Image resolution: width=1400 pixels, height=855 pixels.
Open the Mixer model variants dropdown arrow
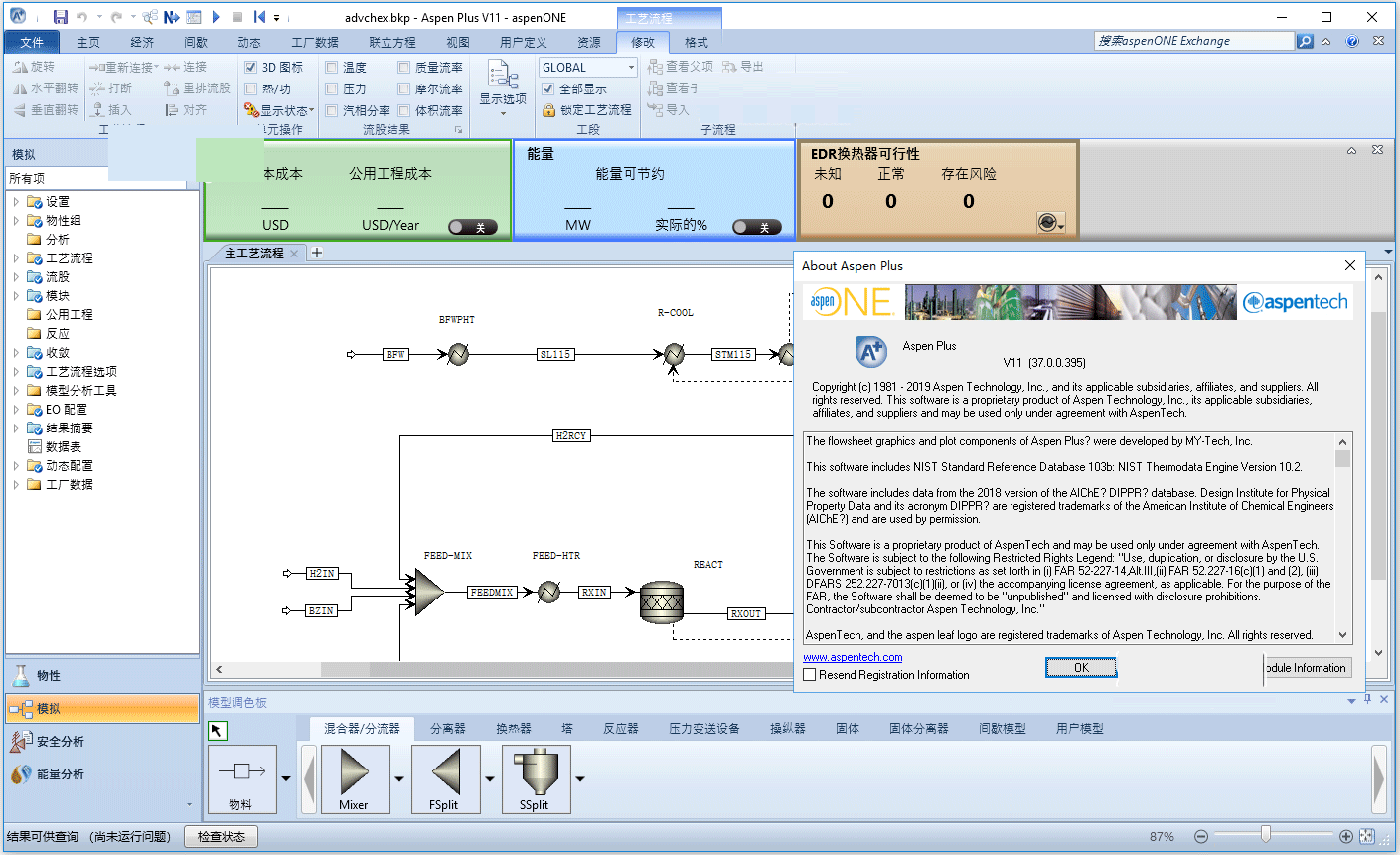pos(399,778)
